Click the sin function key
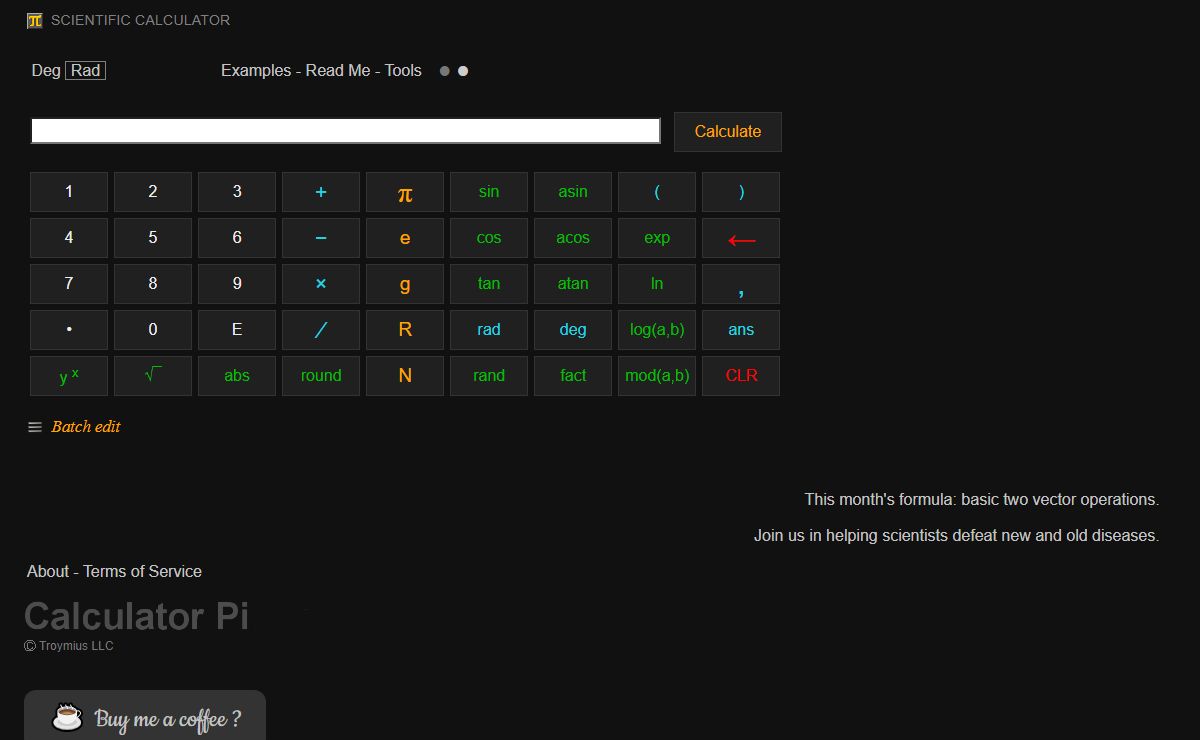This screenshot has height=740, width=1200. [489, 192]
